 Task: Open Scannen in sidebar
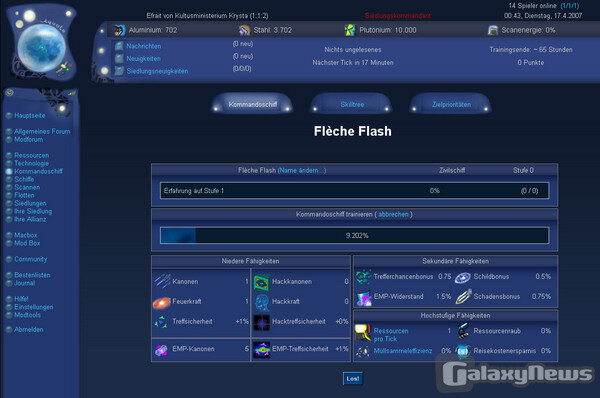point(27,188)
